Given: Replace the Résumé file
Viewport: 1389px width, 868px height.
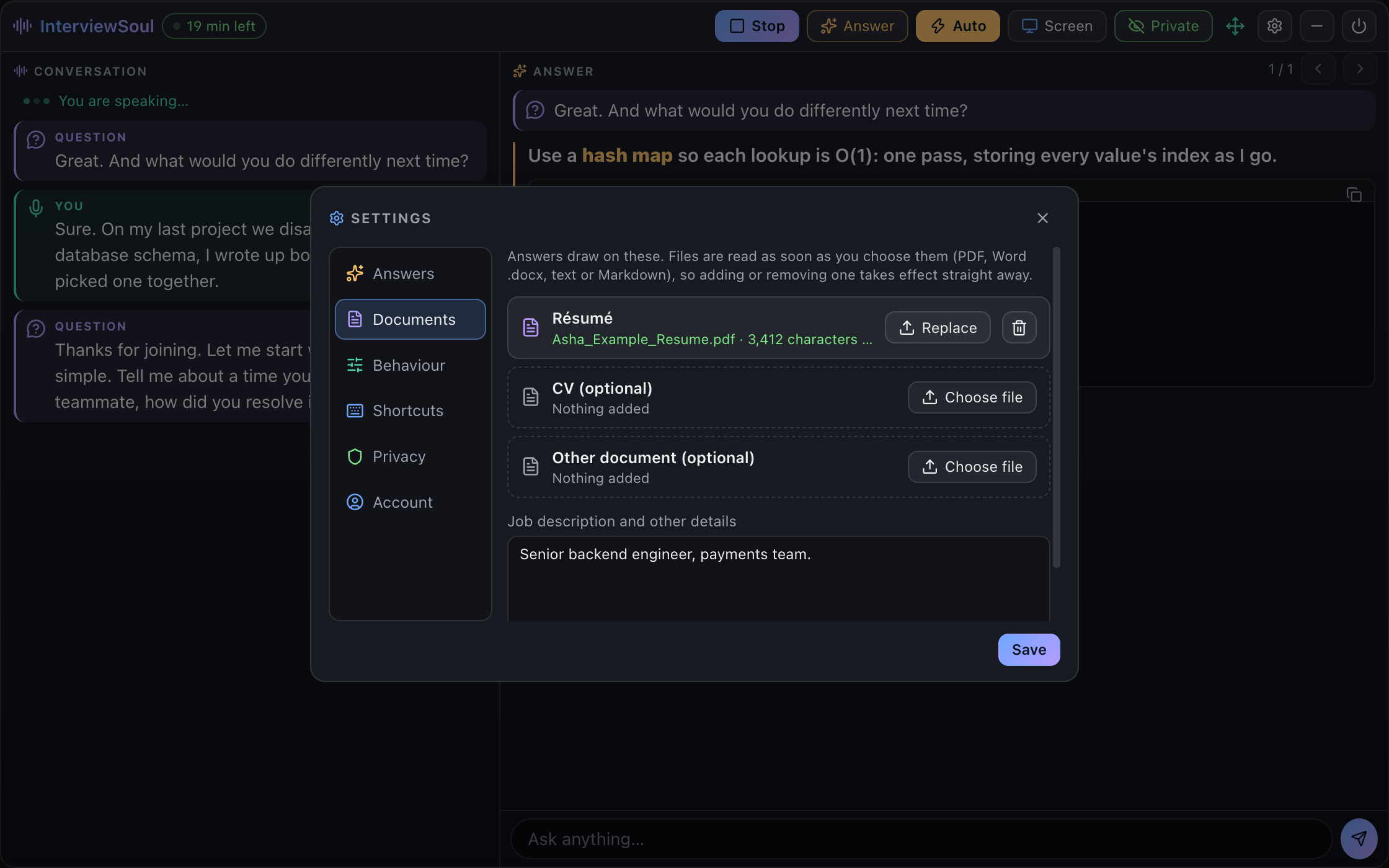Looking at the screenshot, I should click(938, 327).
